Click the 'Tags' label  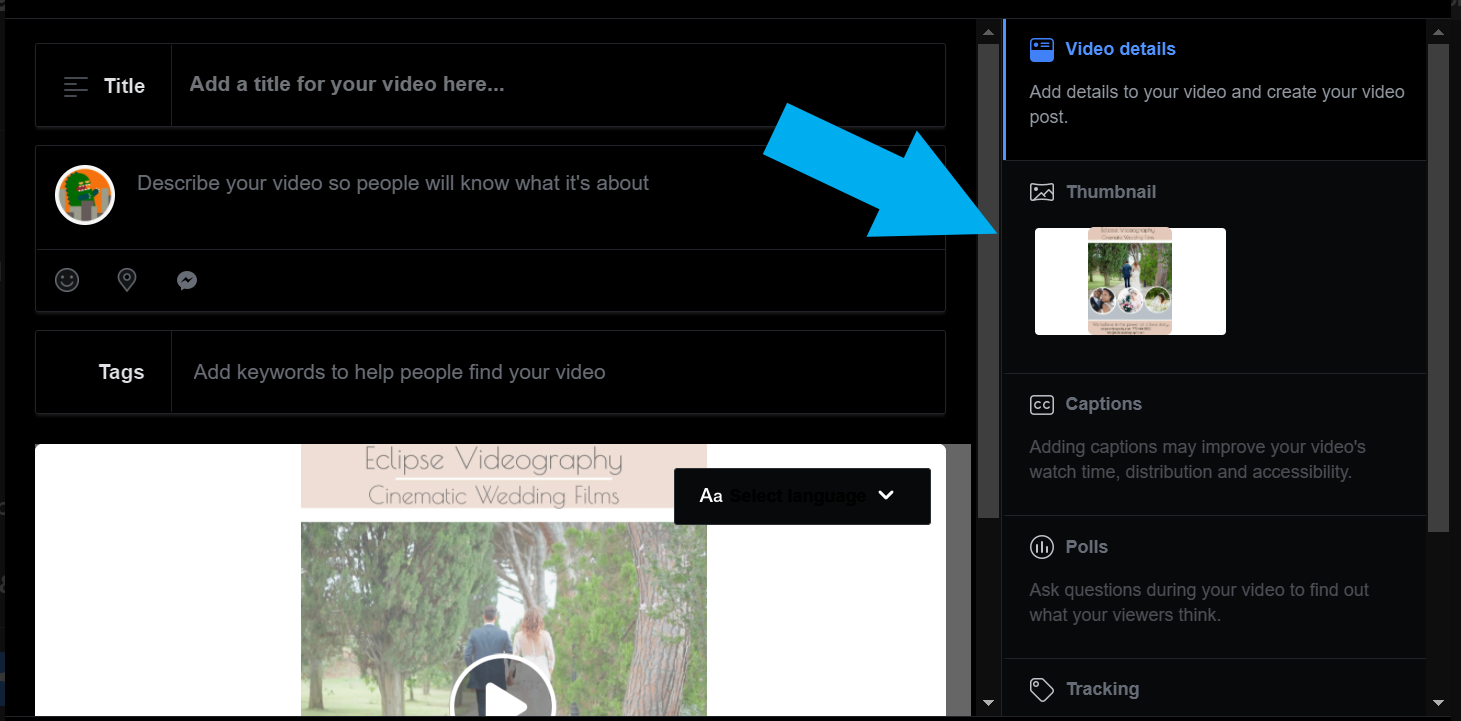(x=121, y=372)
